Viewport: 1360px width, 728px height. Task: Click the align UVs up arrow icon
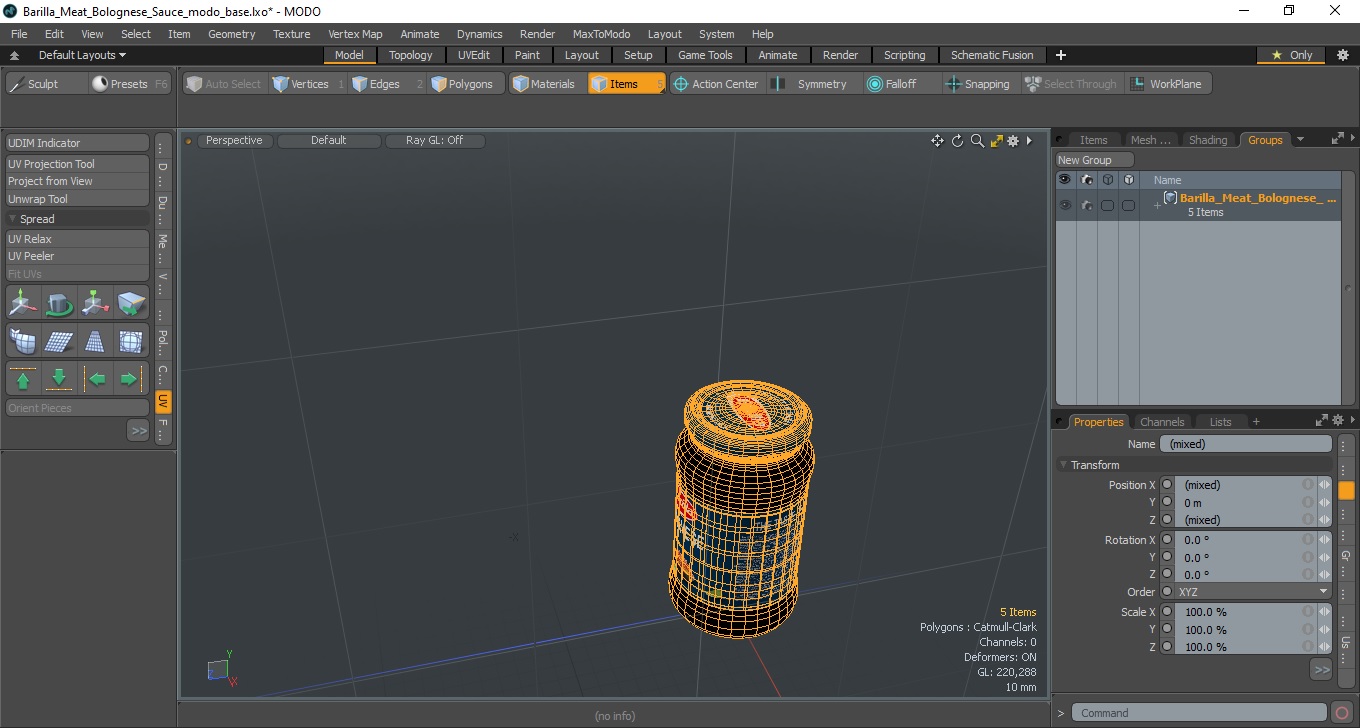click(24, 379)
